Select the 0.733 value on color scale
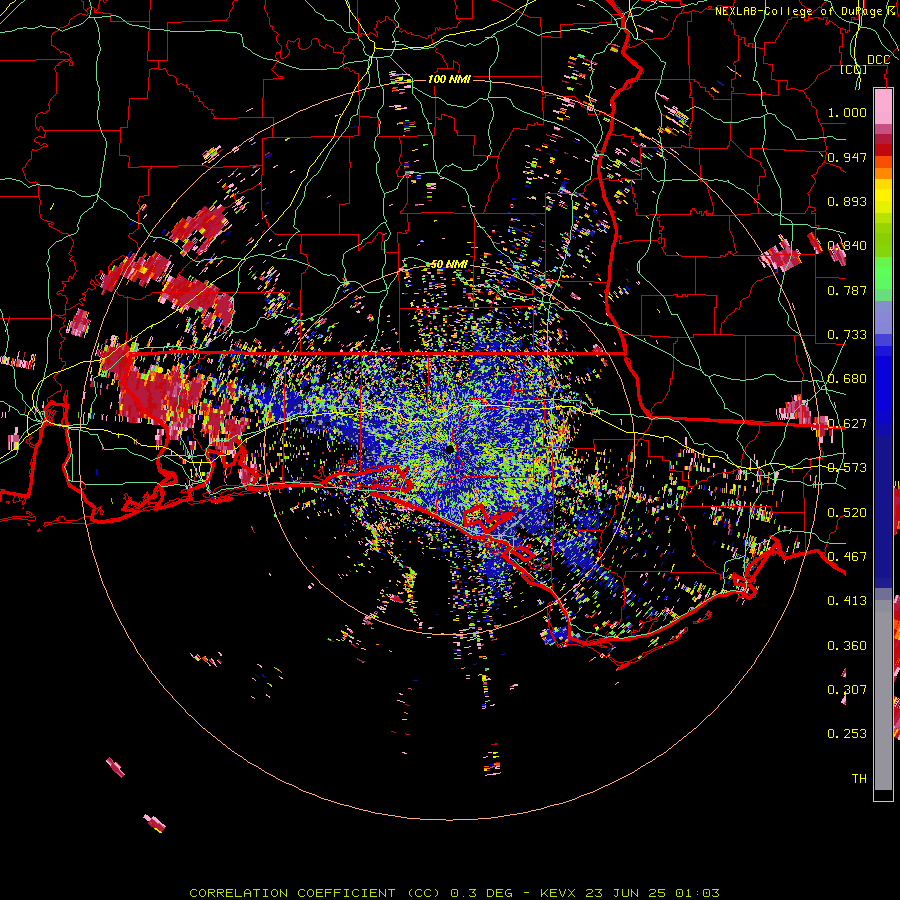900x900 pixels. 847,334
